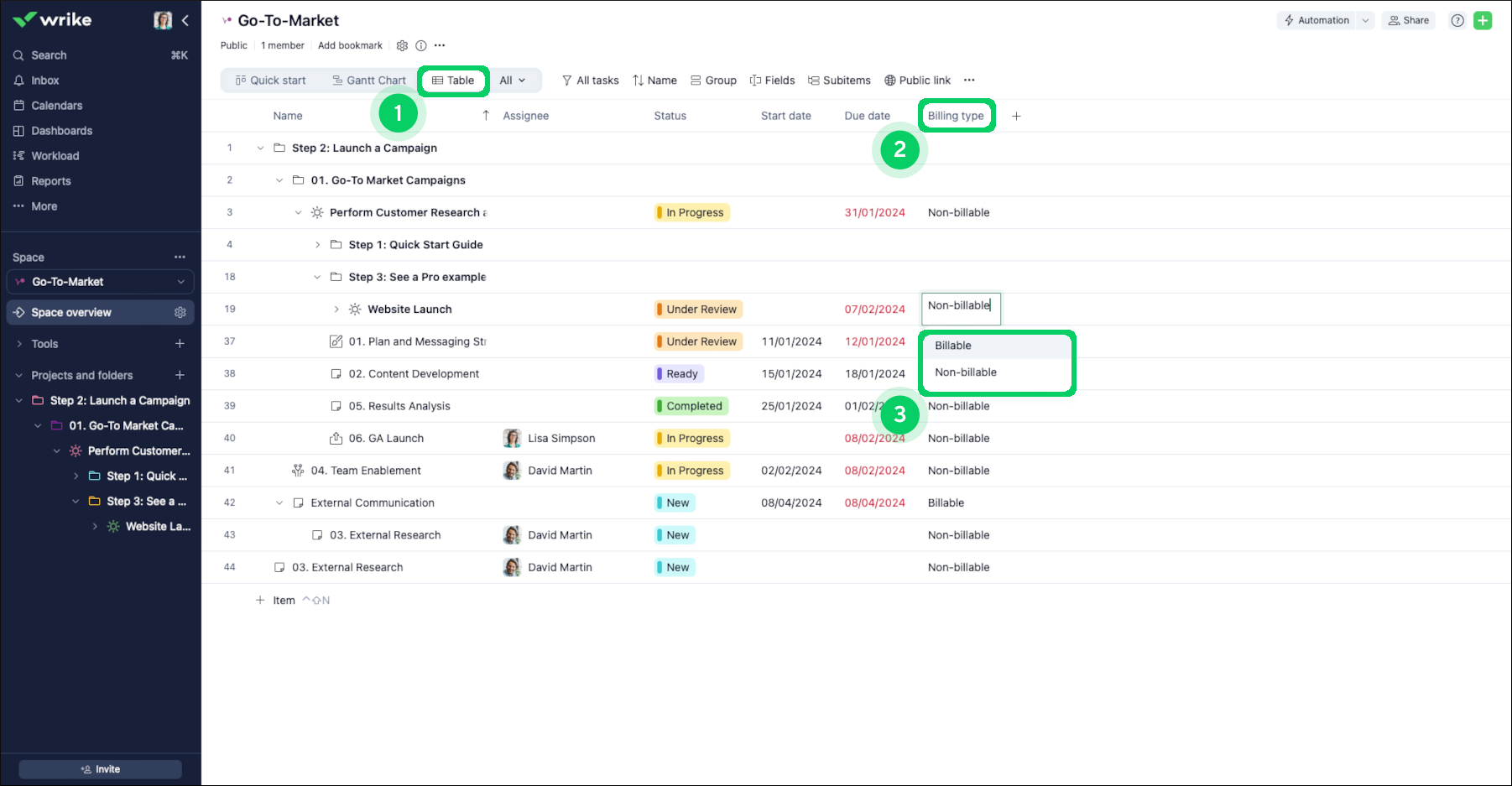Viewport: 1512px width, 786px height.
Task: Open the All views dropdown
Action: coord(512,81)
